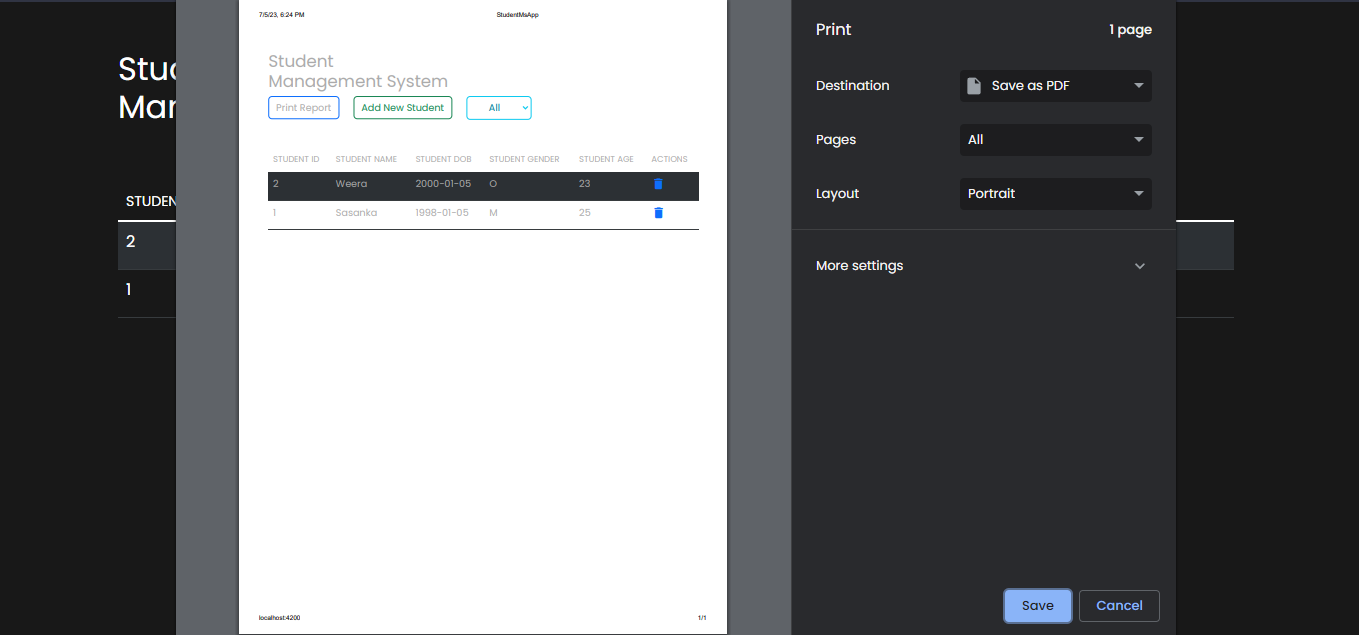Select the name cell Weera
This screenshot has height=635, width=1359.
351,184
